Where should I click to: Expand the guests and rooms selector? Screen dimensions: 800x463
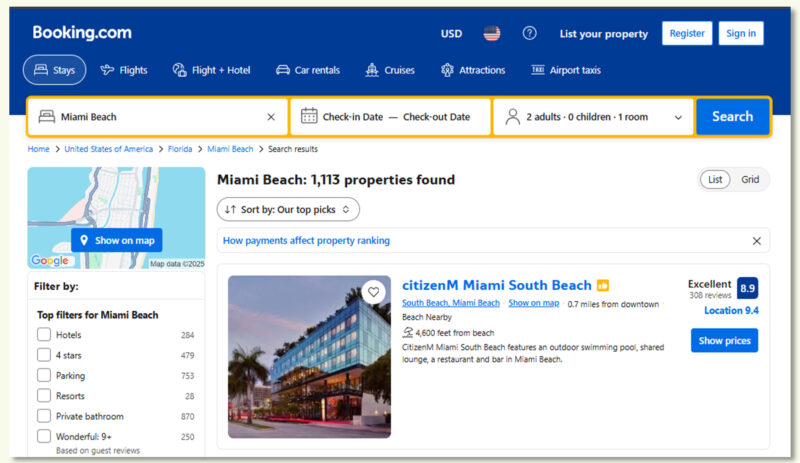(x=593, y=117)
